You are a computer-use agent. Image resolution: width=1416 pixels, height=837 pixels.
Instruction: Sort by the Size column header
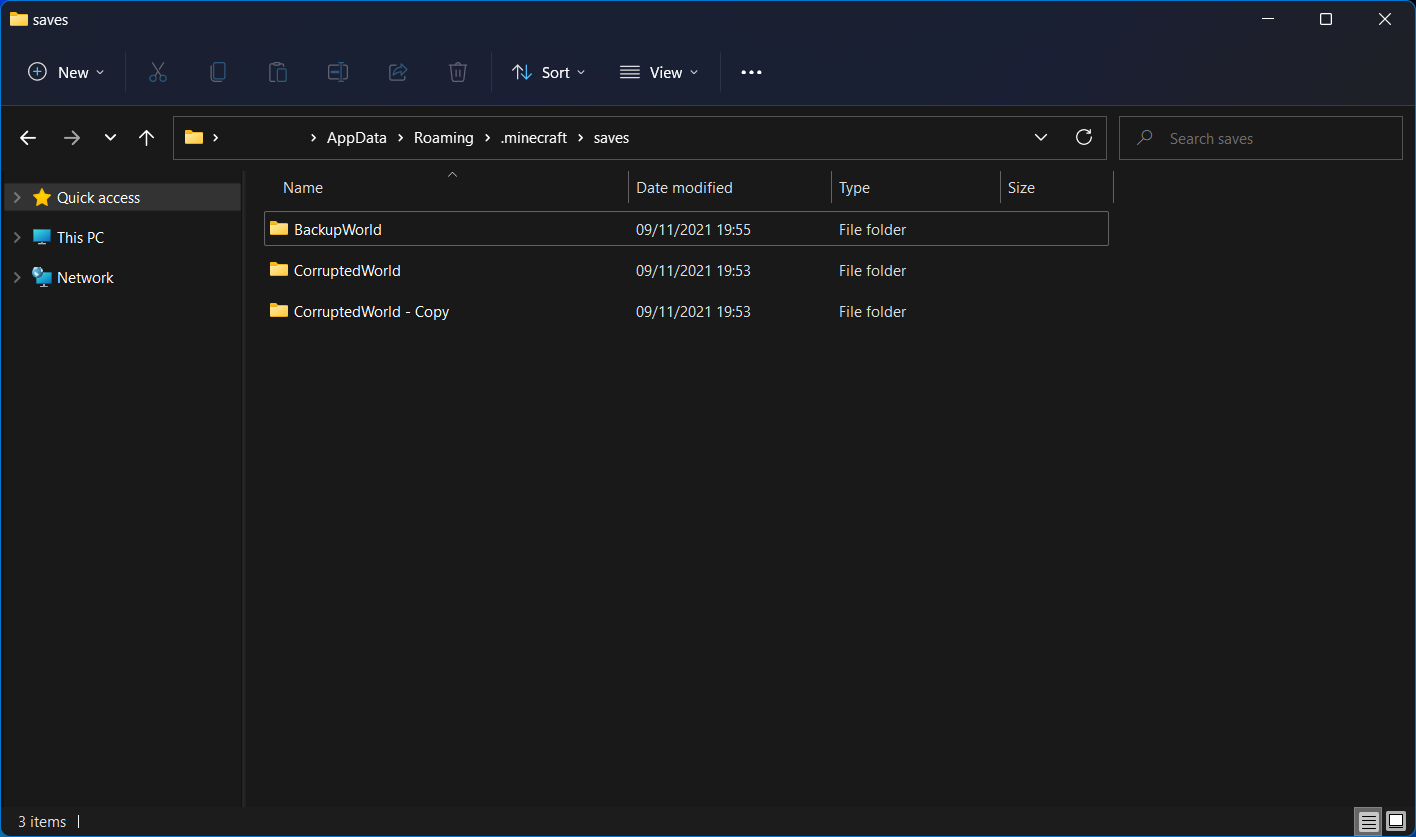coord(1021,187)
